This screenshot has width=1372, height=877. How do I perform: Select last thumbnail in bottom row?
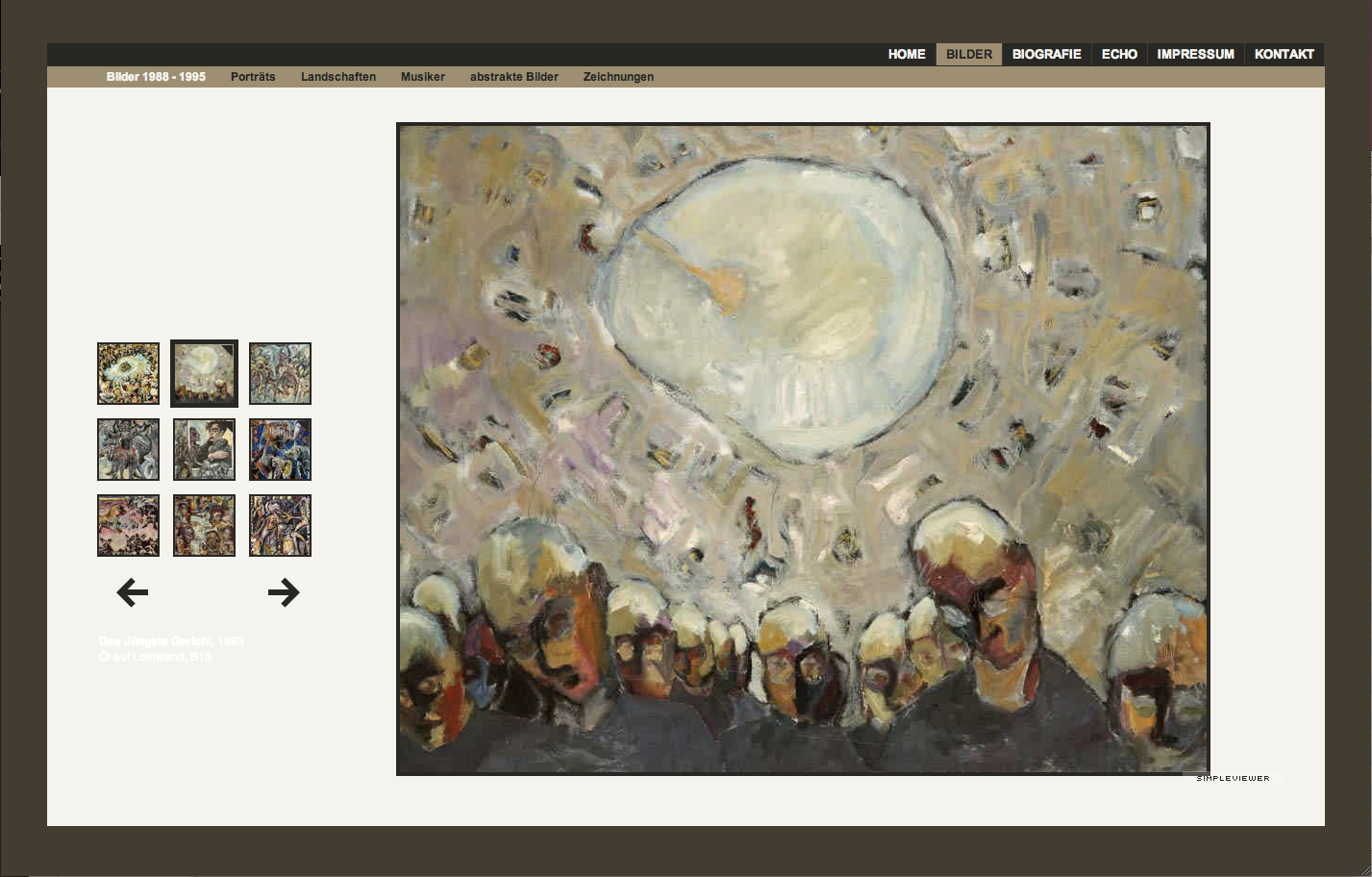click(x=280, y=525)
